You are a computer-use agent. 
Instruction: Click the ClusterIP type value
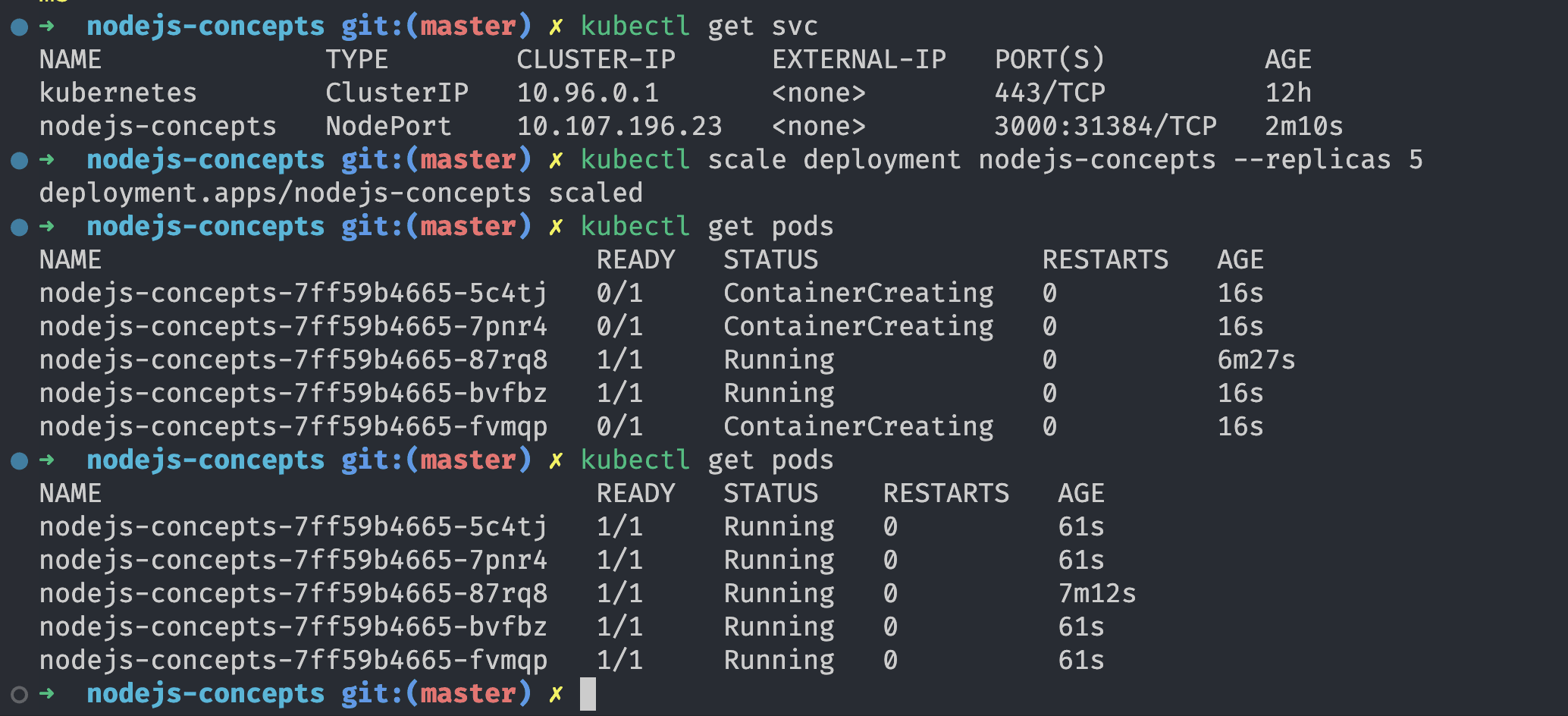click(x=397, y=93)
